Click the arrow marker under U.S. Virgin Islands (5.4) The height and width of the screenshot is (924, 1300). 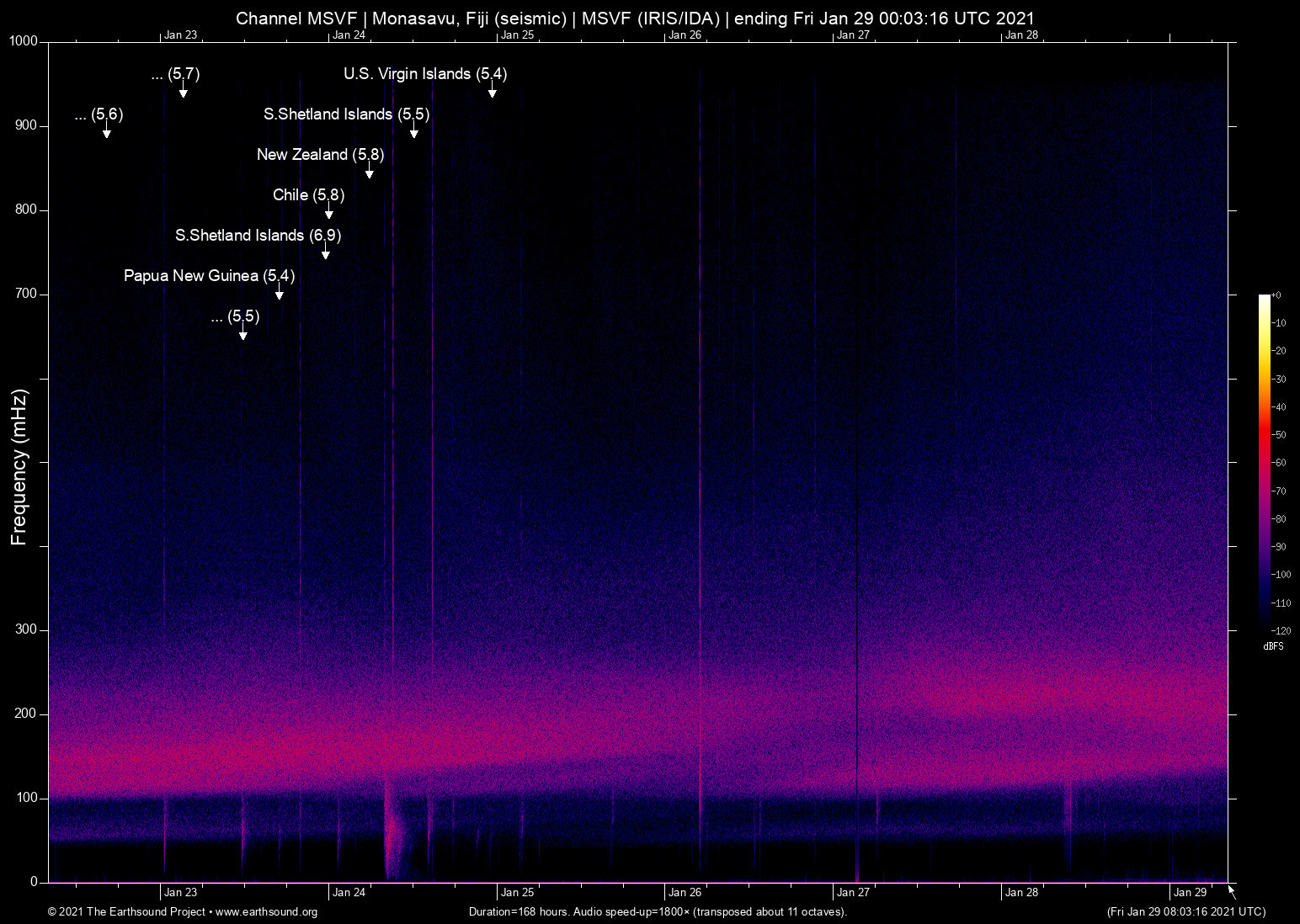(492, 91)
